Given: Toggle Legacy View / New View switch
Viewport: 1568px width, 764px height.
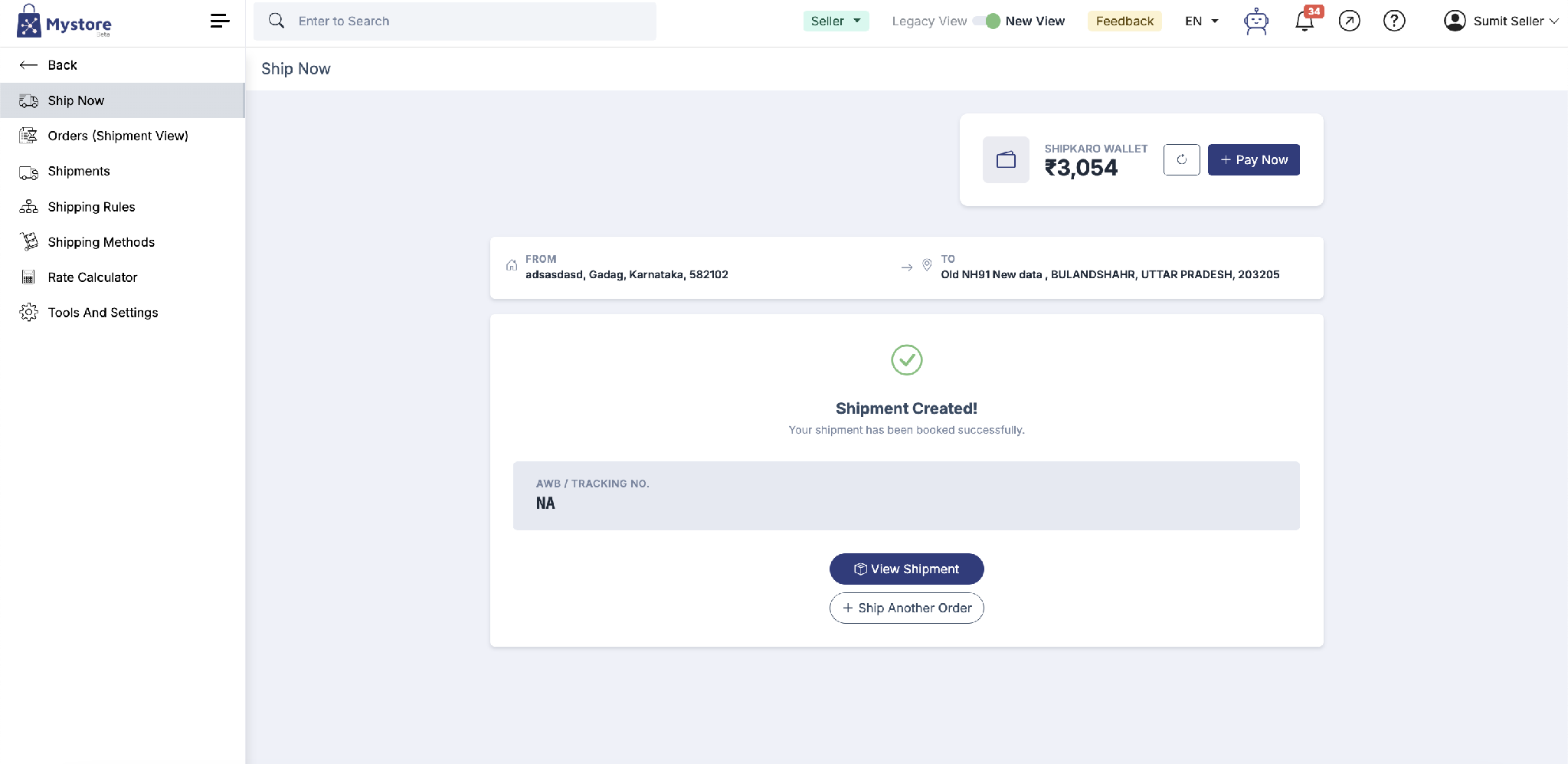Looking at the screenshot, I should click(x=986, y=21).
